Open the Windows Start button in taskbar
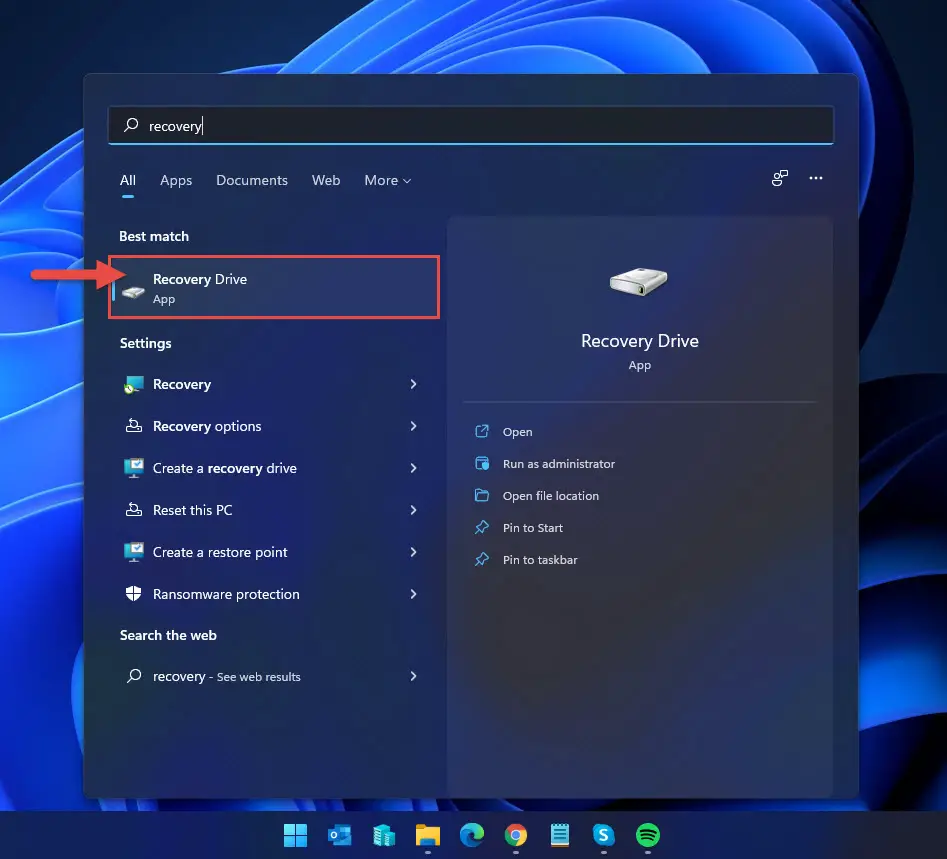 (295, 835)
